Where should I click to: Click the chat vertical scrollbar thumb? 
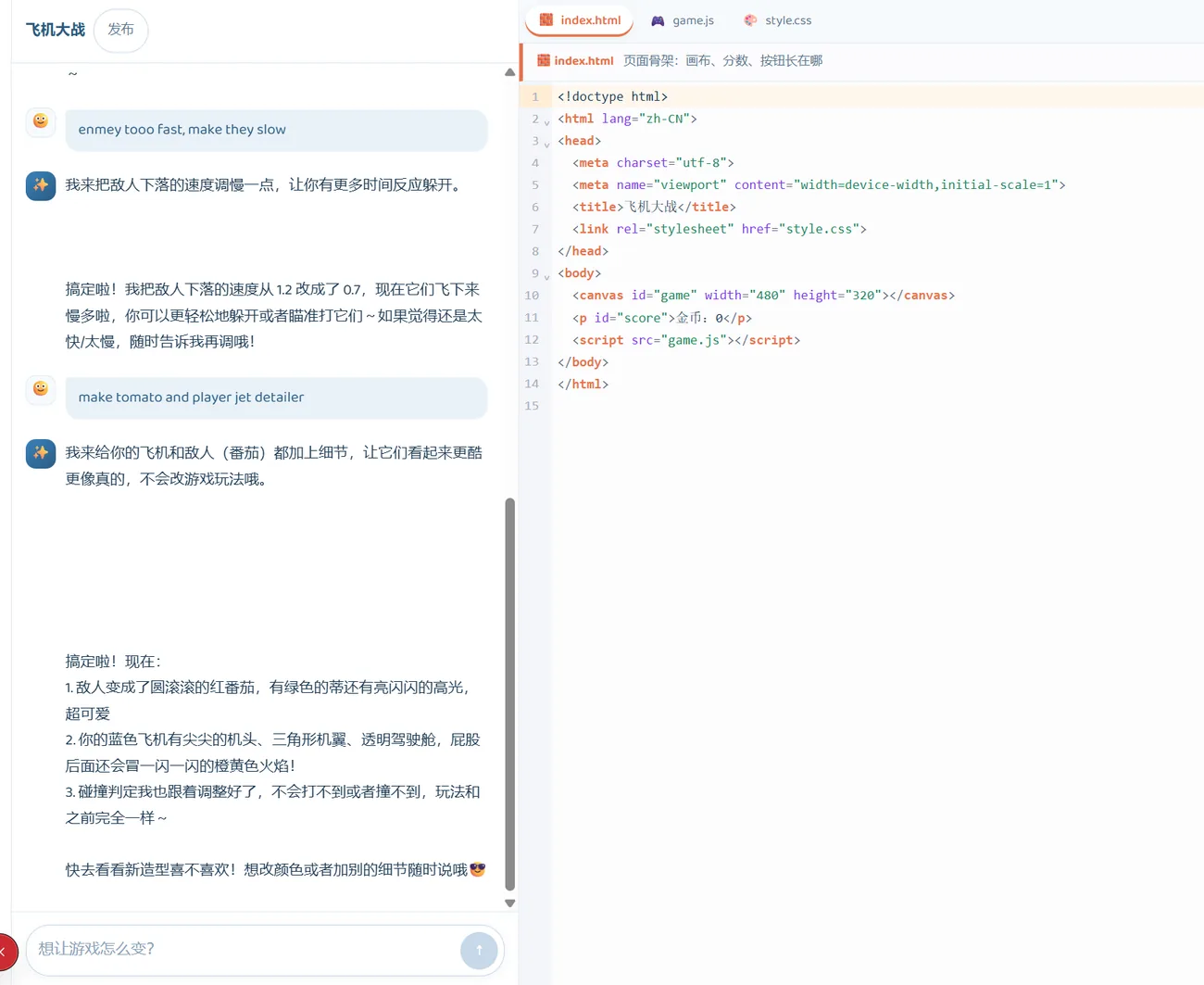pyautogui.click(x=509, y=694)
